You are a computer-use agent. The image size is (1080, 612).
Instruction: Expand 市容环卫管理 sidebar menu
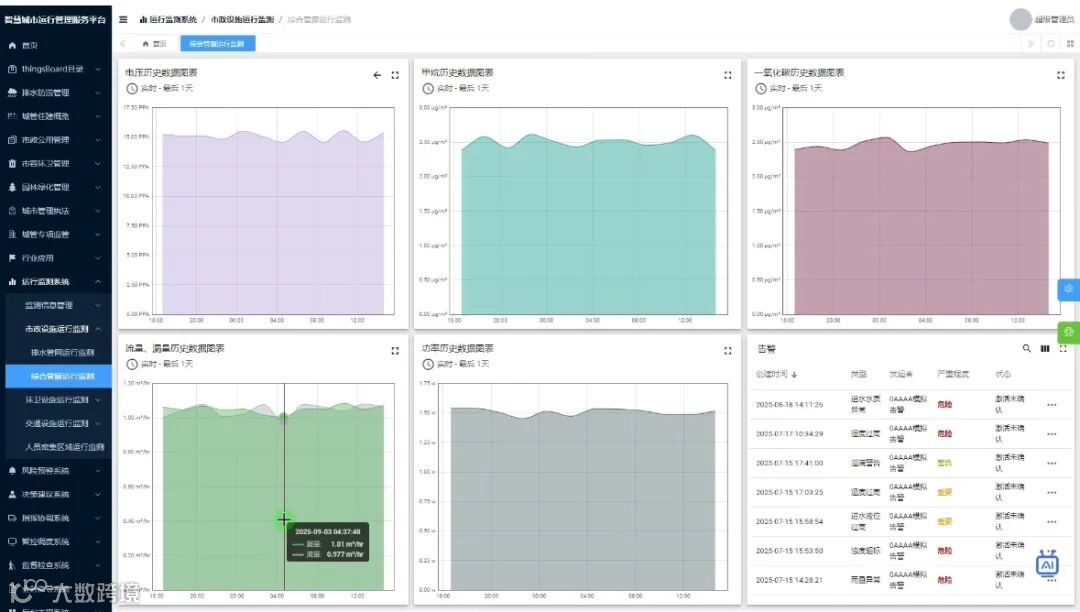[56, 163]
